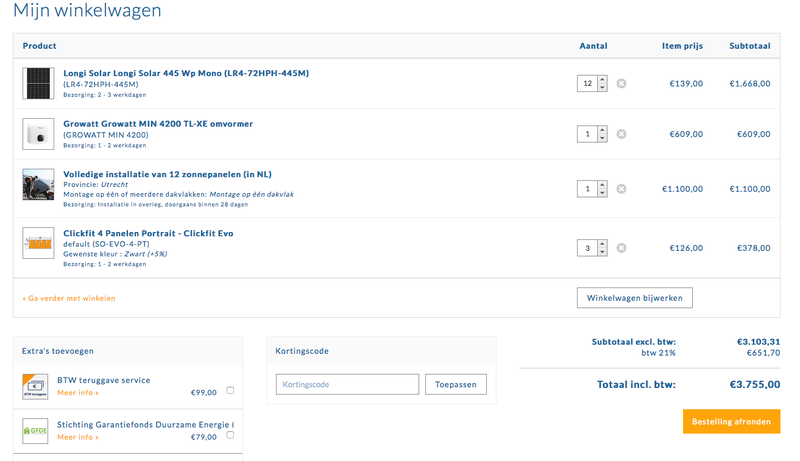Decrease the Growatt inverter quantity

click(x=602, y=137)
